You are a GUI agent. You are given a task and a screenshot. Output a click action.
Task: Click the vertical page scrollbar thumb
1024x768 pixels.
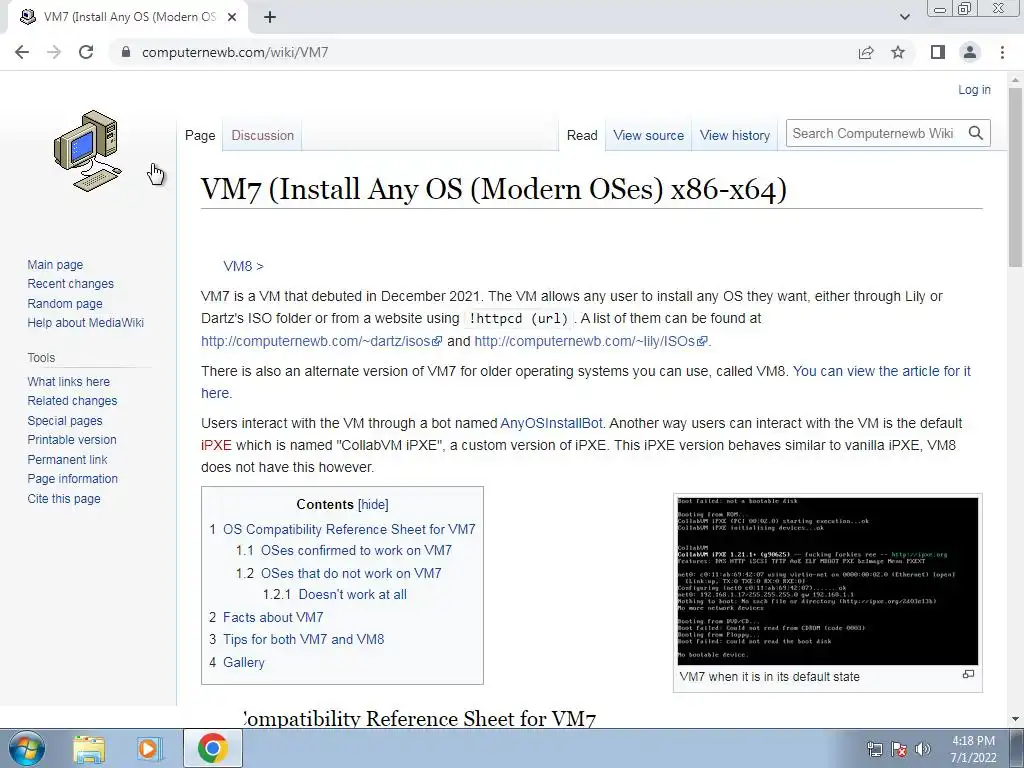coord(1016,176)
